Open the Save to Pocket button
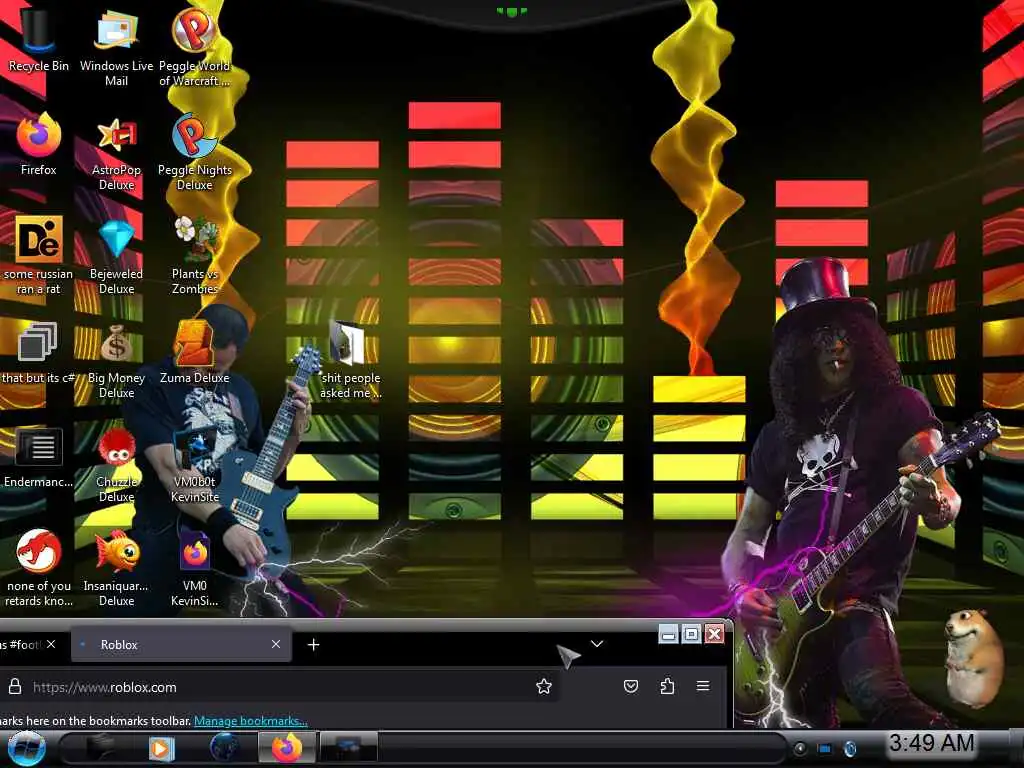Screen dimensions: 1024x768 click(x=631, y=686)
